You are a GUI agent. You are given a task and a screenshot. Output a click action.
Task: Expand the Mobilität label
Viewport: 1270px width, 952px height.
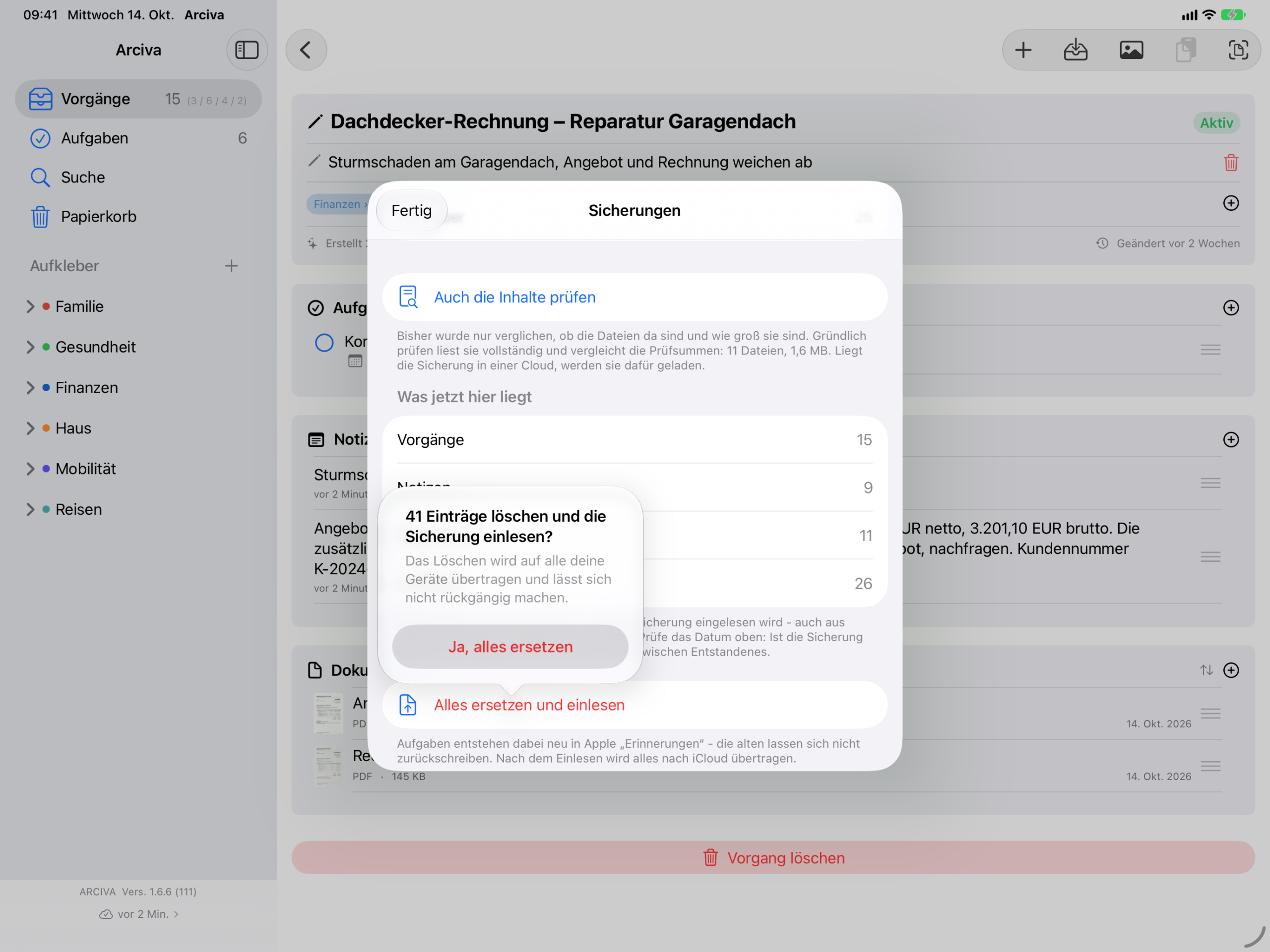point(30,469)
